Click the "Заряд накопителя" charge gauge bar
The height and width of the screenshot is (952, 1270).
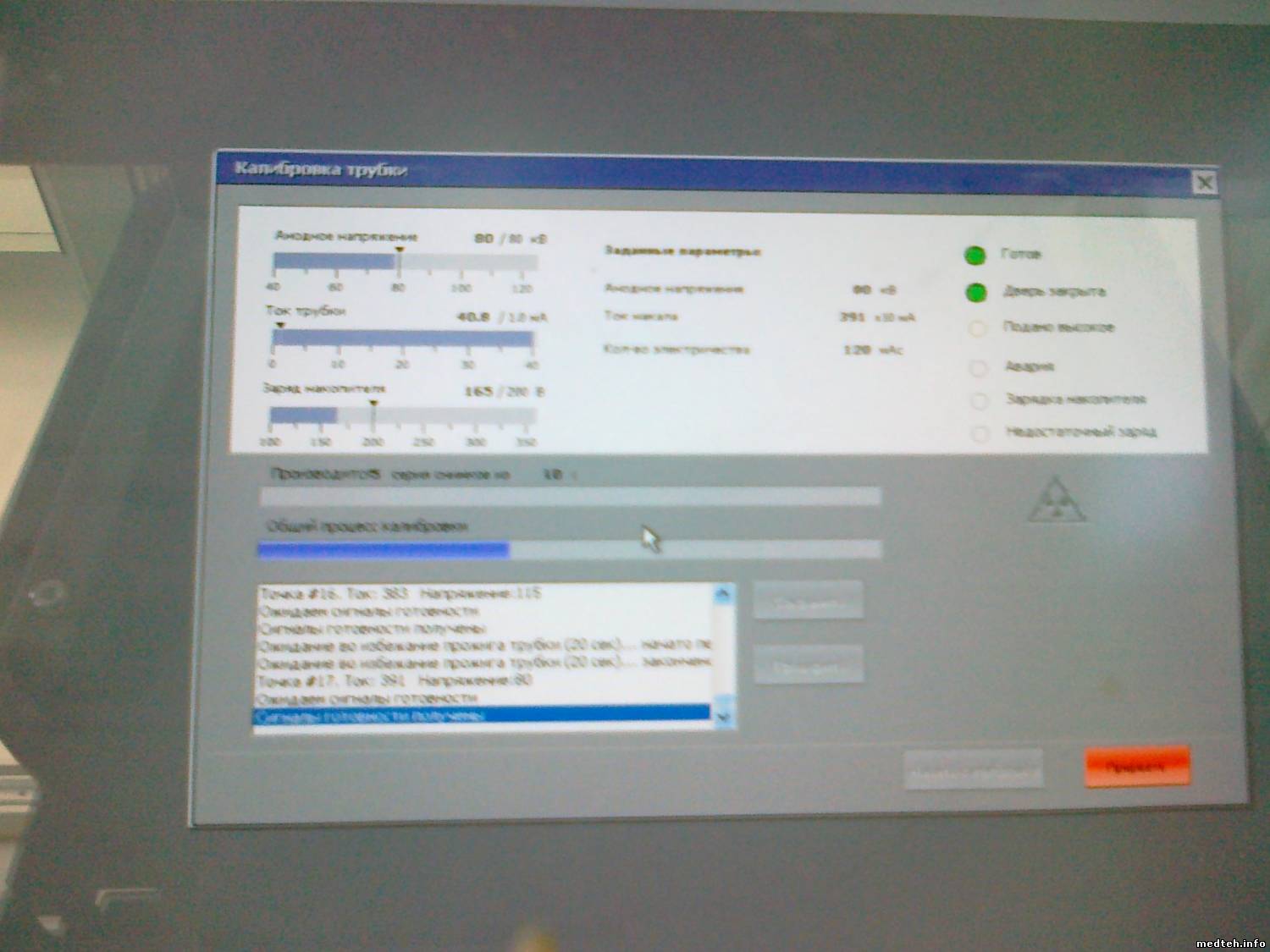[x=402, y=416]
